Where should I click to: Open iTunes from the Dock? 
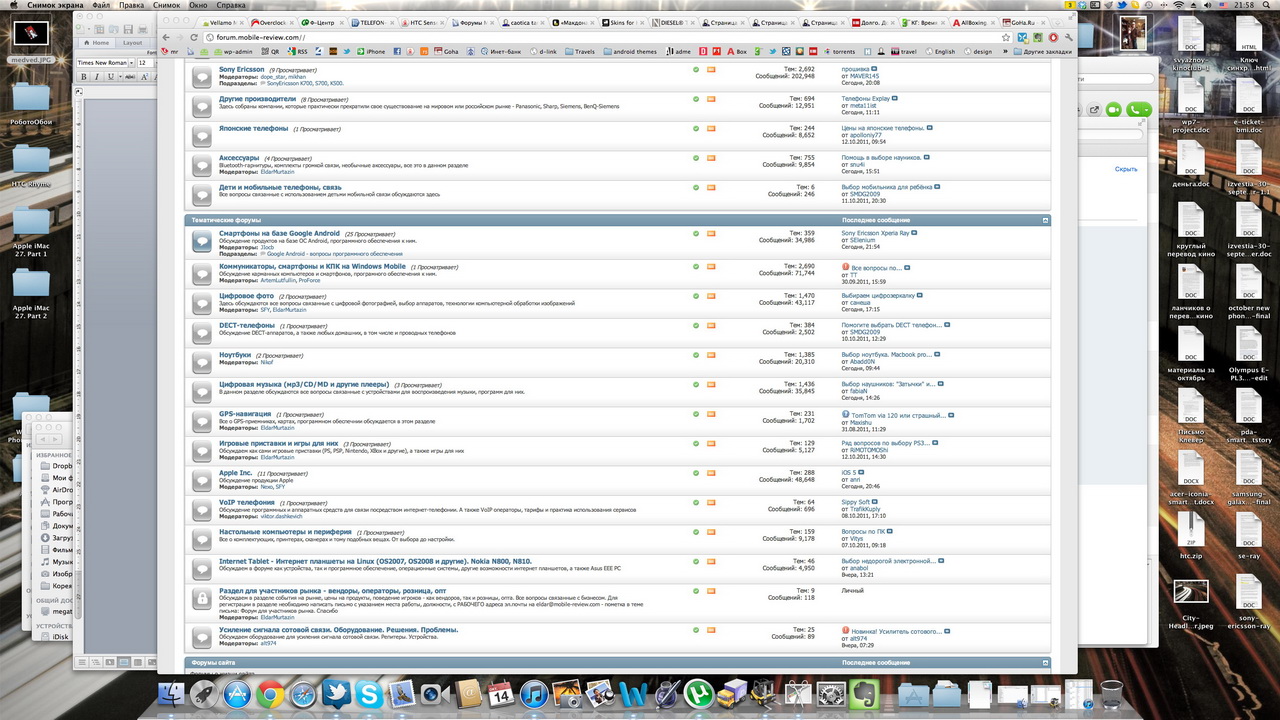534,694
